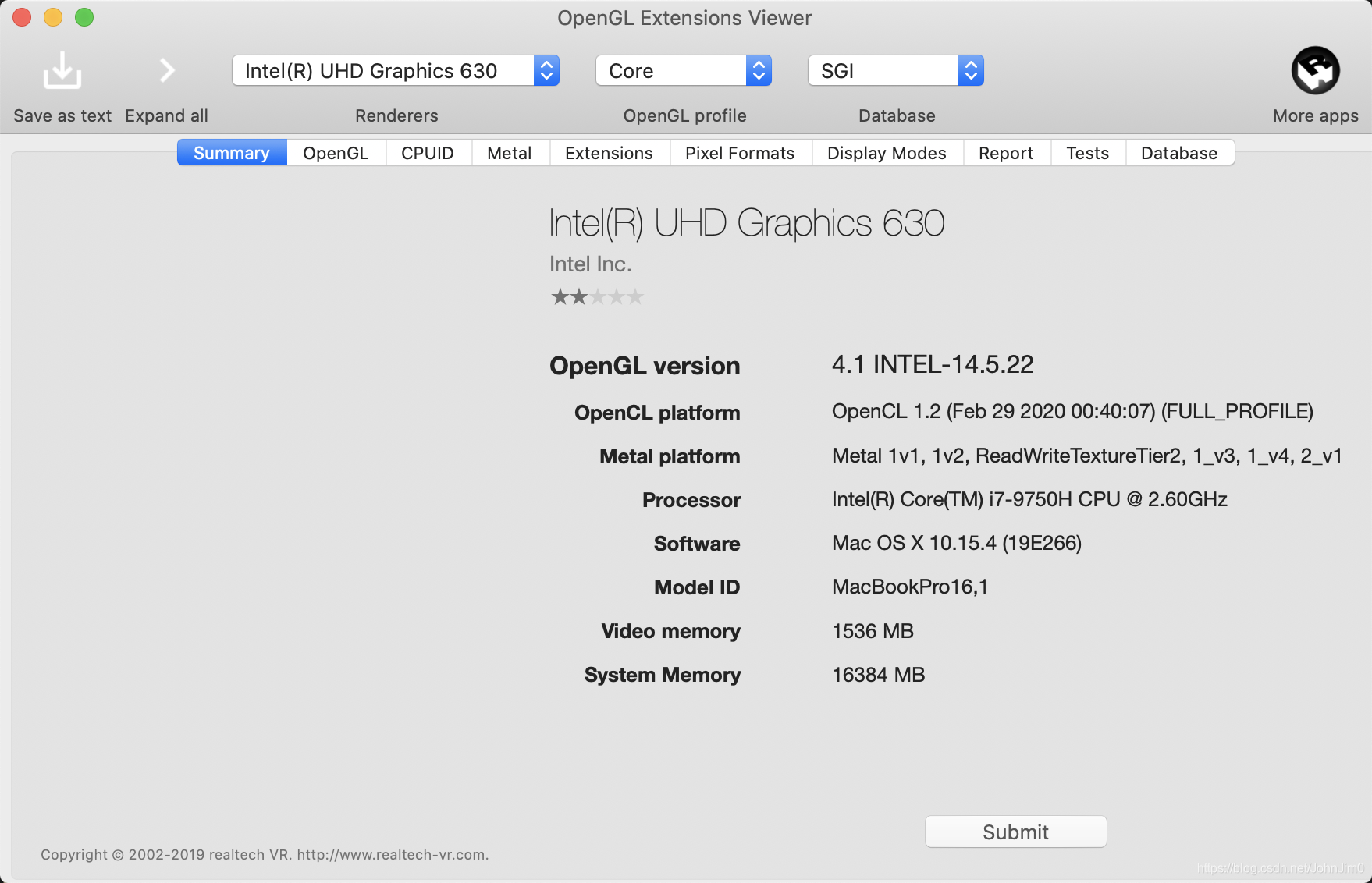Open the Renderers dropdown showing Intel(R) UHD Graphics 630
The width and height of the screenshot is (1372, 883).
(x=396, y=71)
